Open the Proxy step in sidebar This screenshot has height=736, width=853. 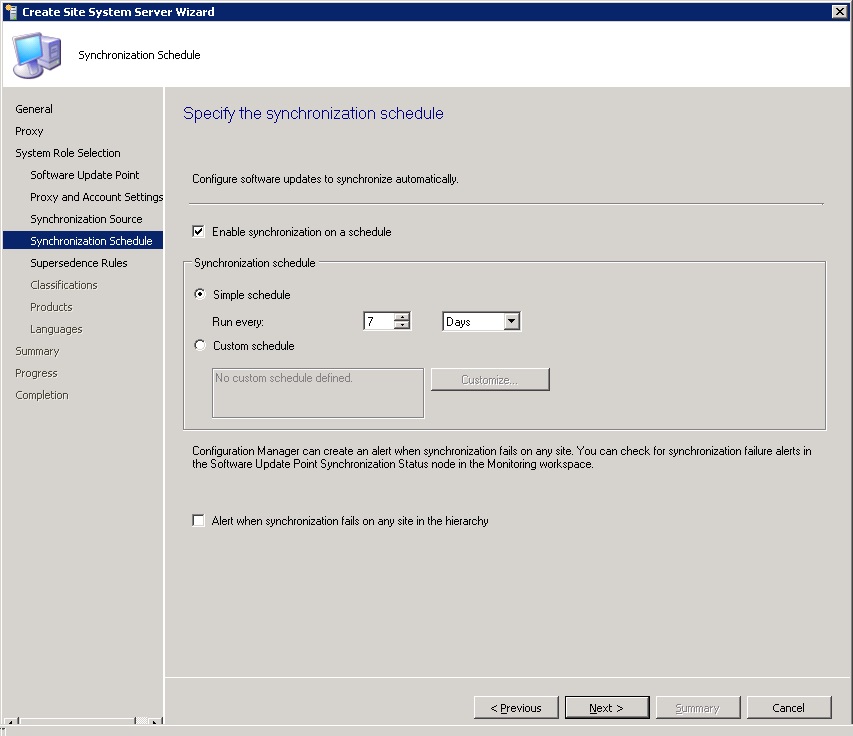[x=29, y=131]
